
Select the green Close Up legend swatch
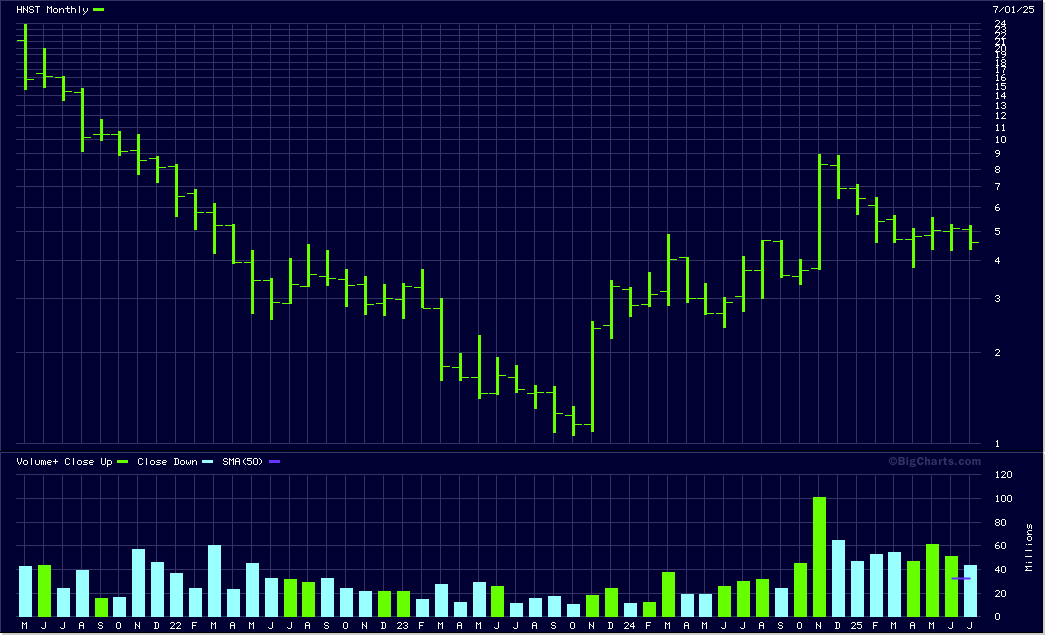(x=124, y=462)
